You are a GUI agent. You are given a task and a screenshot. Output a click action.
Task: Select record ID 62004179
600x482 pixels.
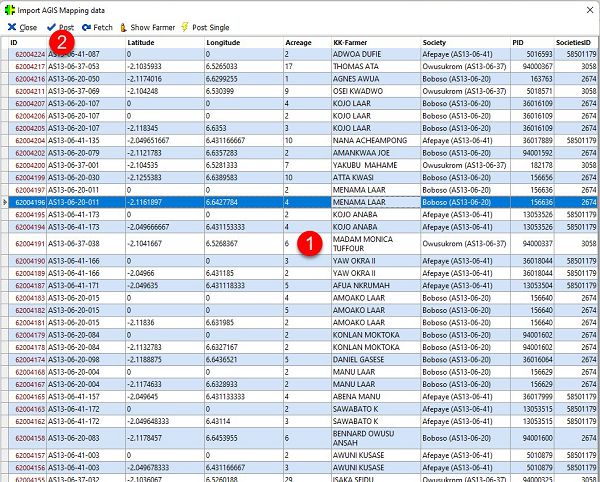[x=28, y=335]
